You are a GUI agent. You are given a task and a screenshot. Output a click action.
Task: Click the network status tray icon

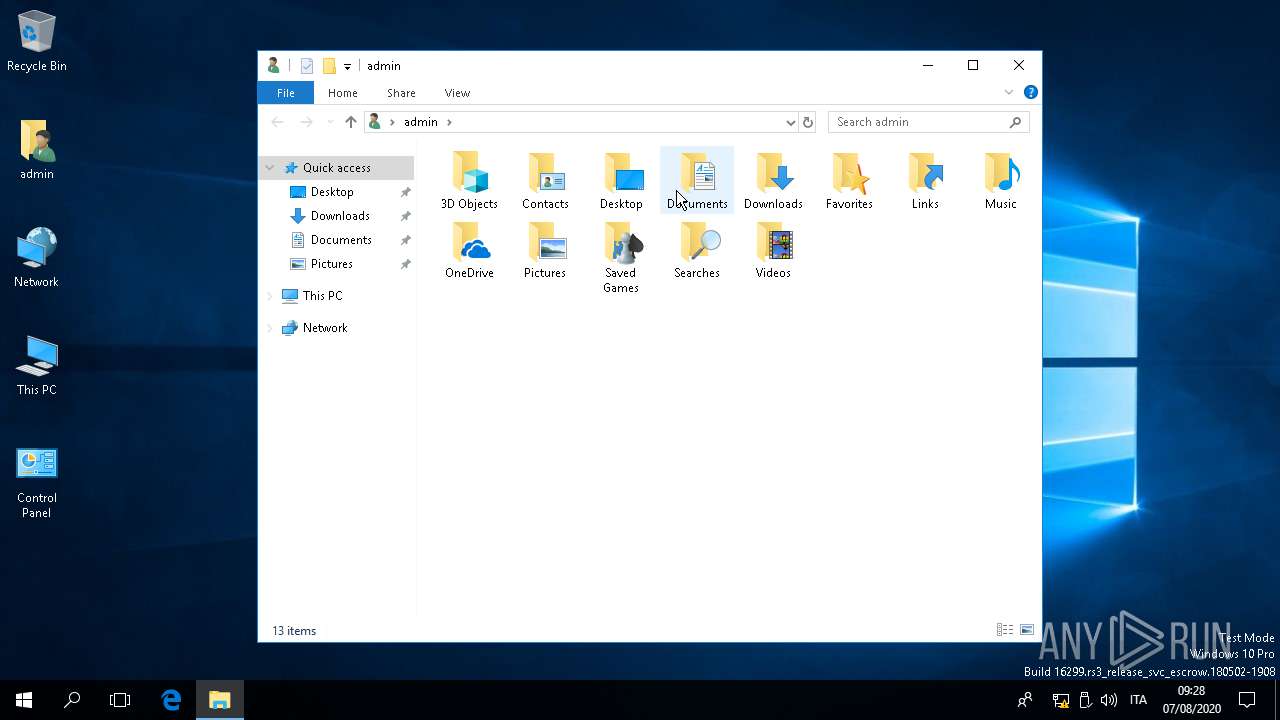tap(1061, 700)
